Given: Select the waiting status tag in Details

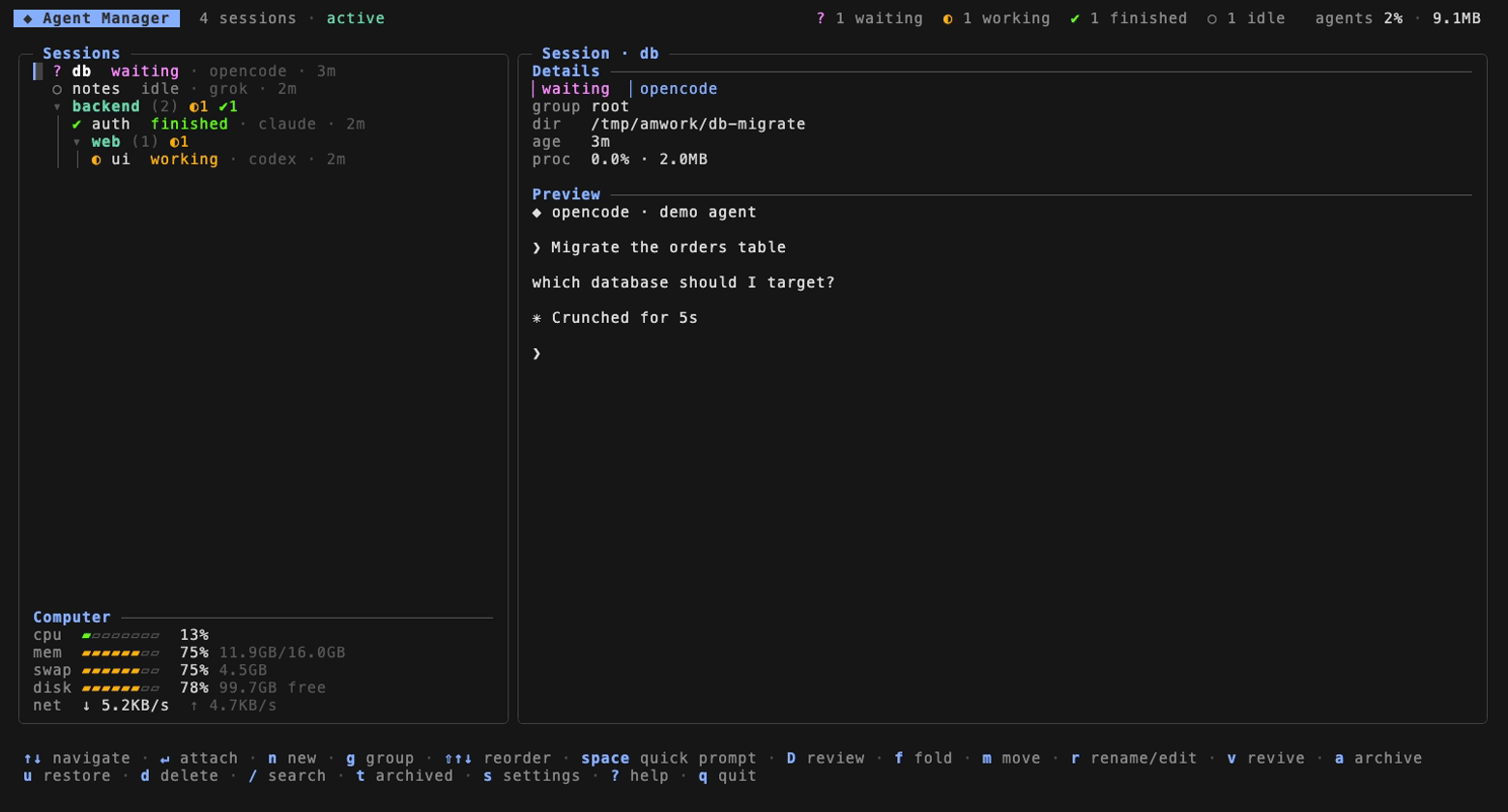Looking at the screenshot, I should (575, 89).
